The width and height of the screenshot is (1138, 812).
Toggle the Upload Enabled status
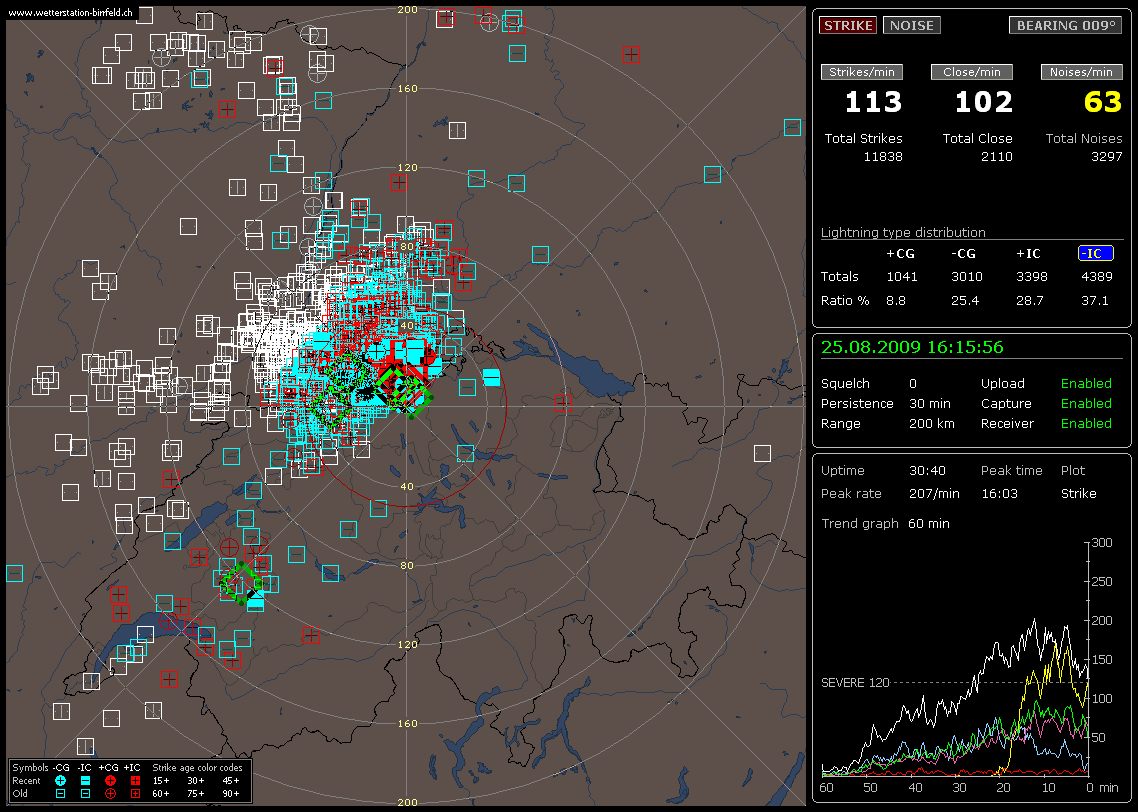point(1085,384)
